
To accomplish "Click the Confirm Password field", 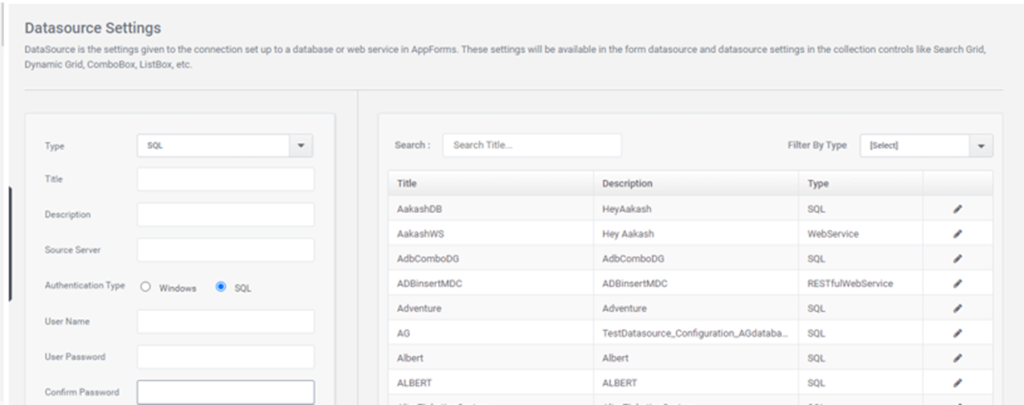I will coord(225,392).
